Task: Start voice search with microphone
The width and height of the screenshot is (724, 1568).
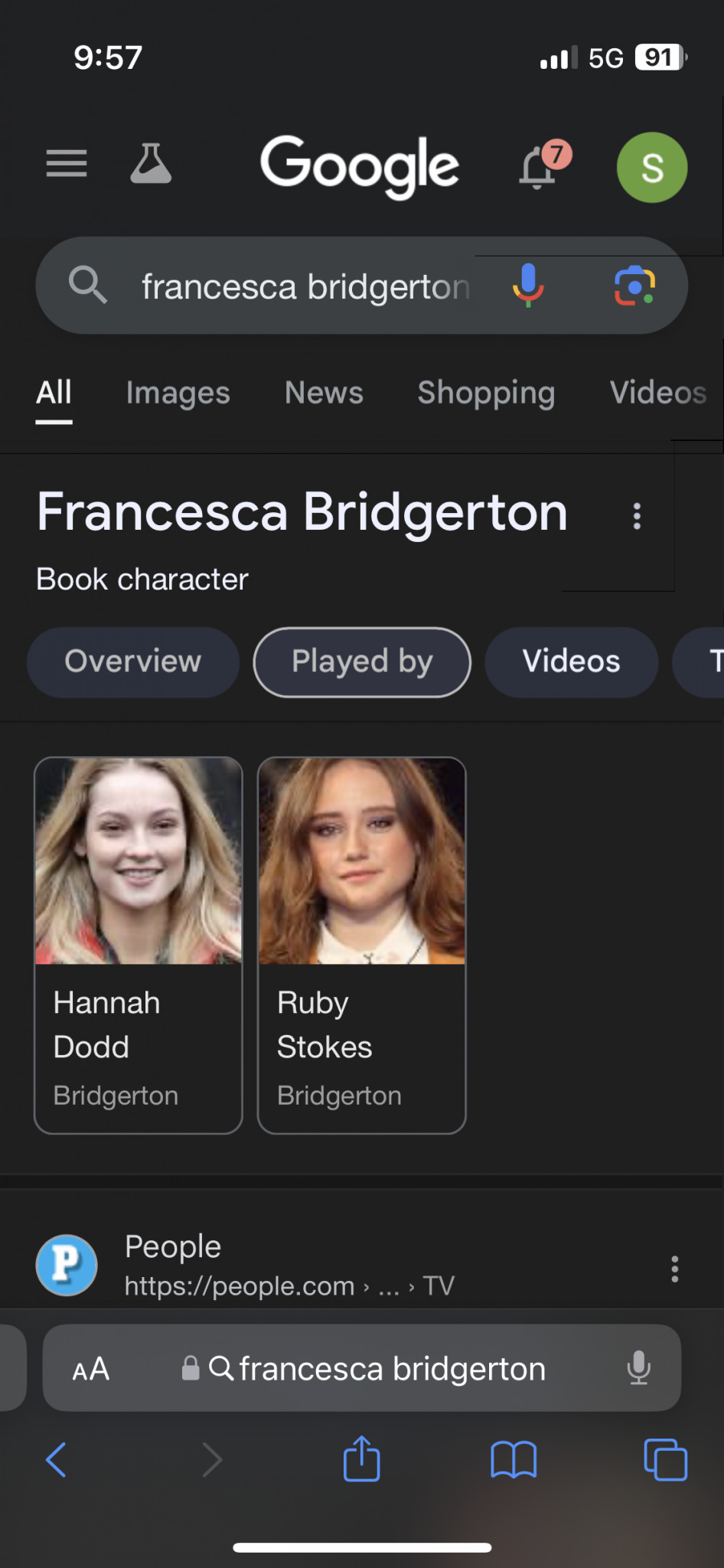Action: coord(528,286)
